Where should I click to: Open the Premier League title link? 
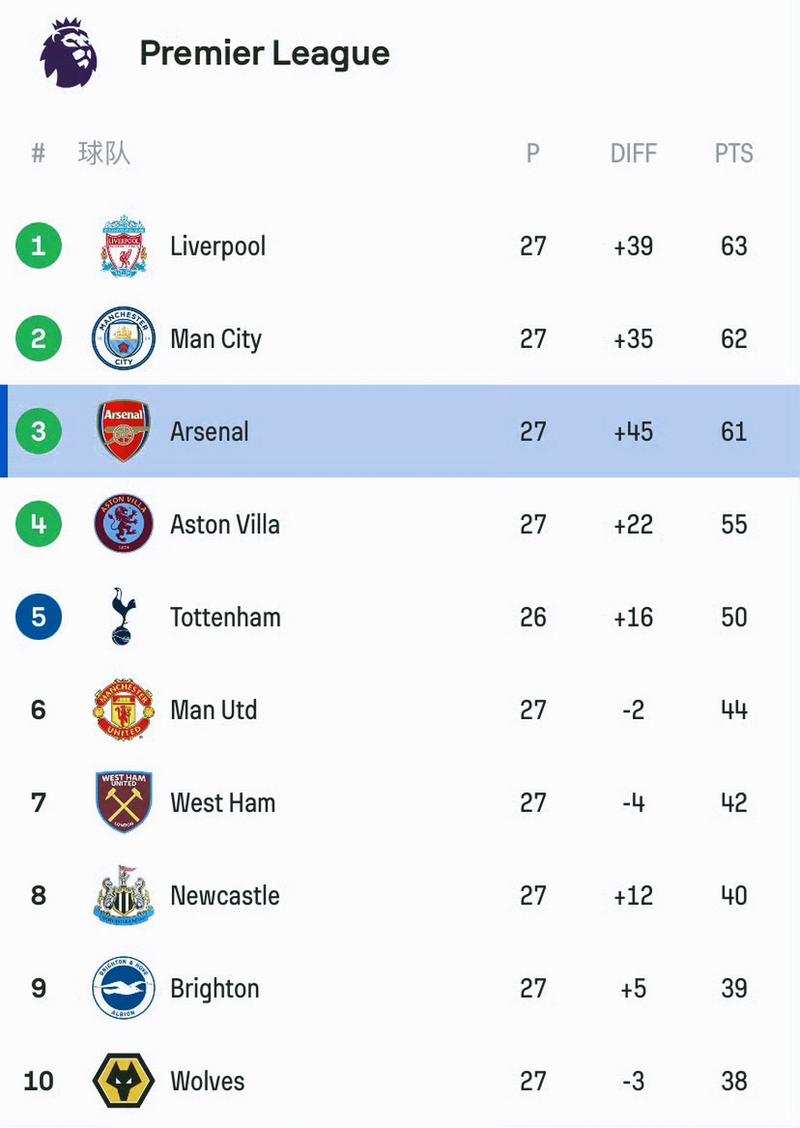(x=265, y=54)
